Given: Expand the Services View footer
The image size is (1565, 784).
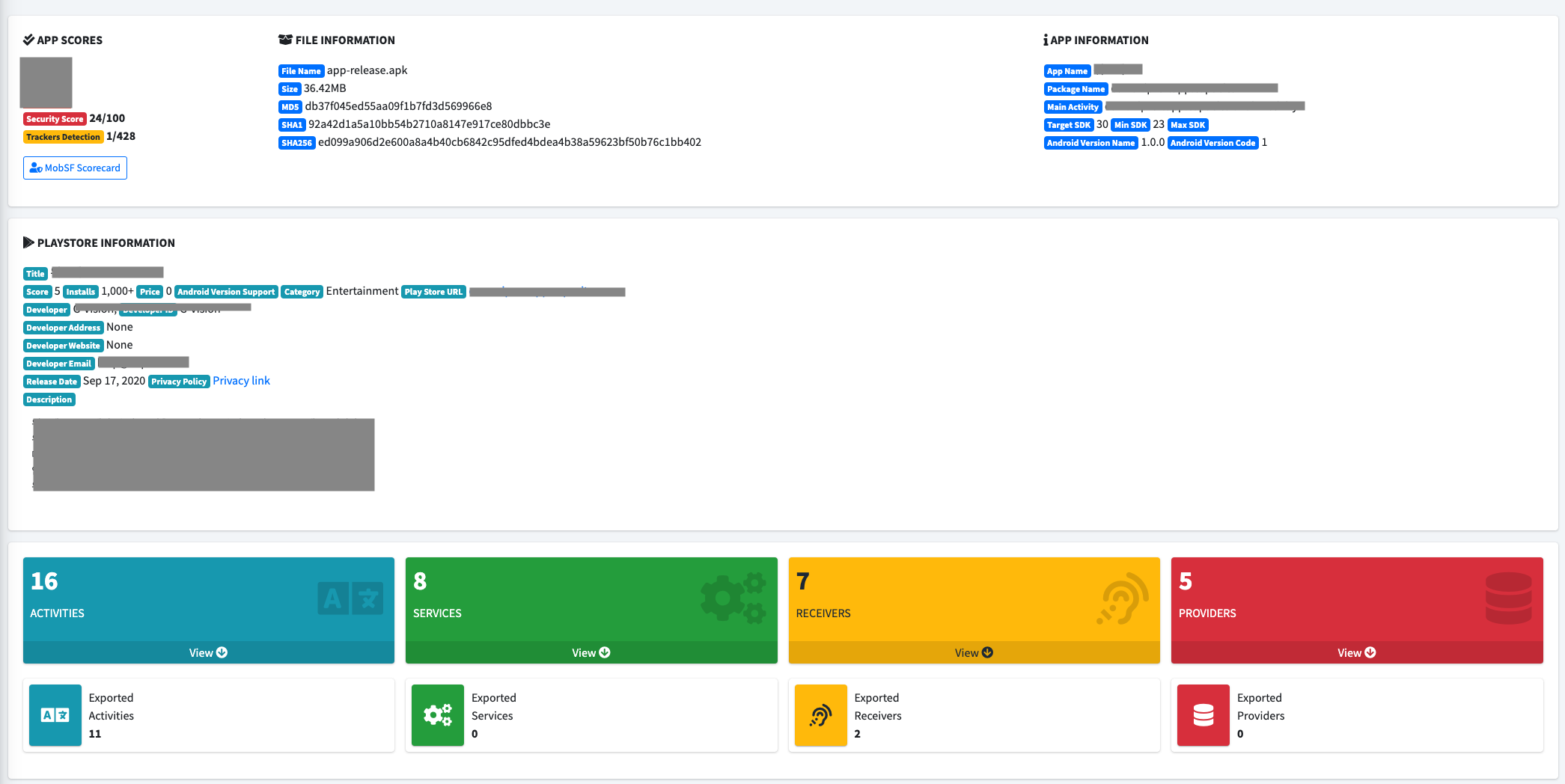Looking at the screenshot, I should click(x=591, y=652).
